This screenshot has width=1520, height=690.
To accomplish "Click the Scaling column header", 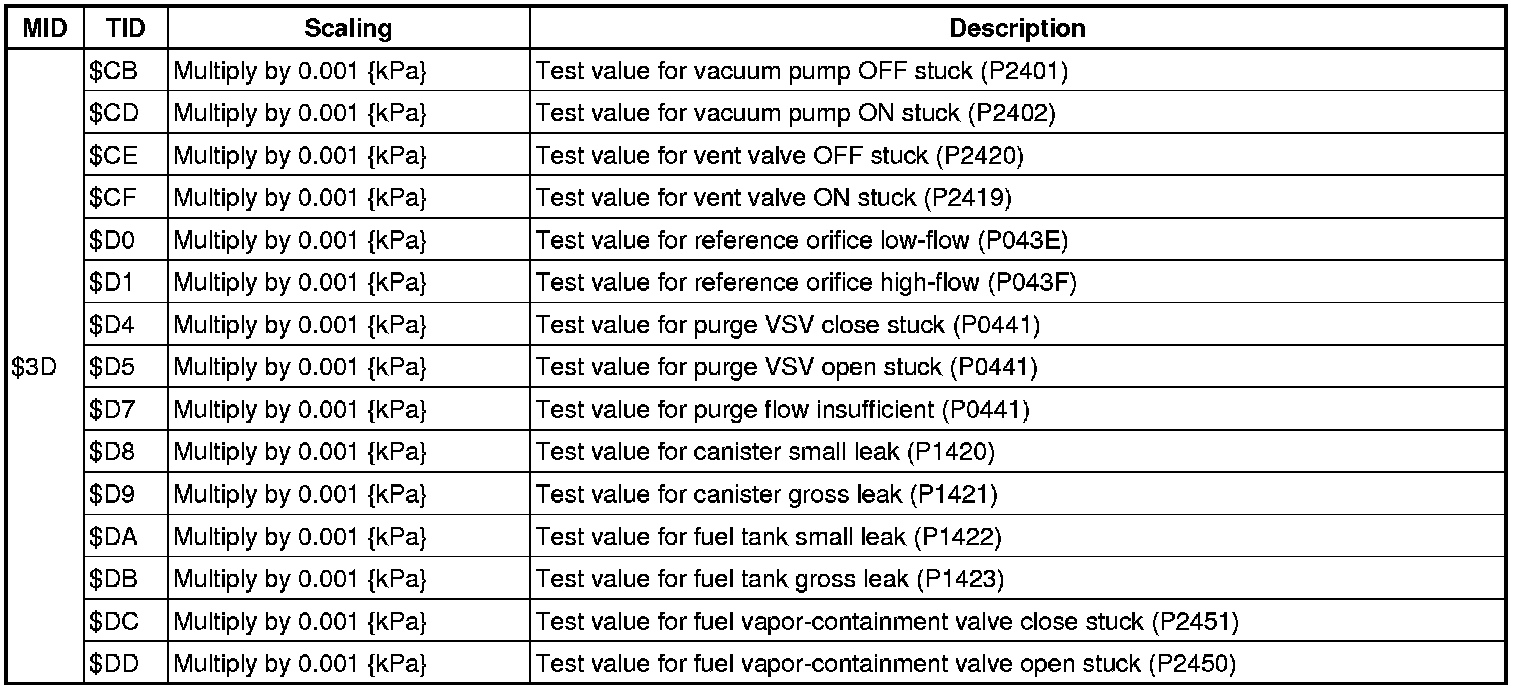I will [348, 29].
